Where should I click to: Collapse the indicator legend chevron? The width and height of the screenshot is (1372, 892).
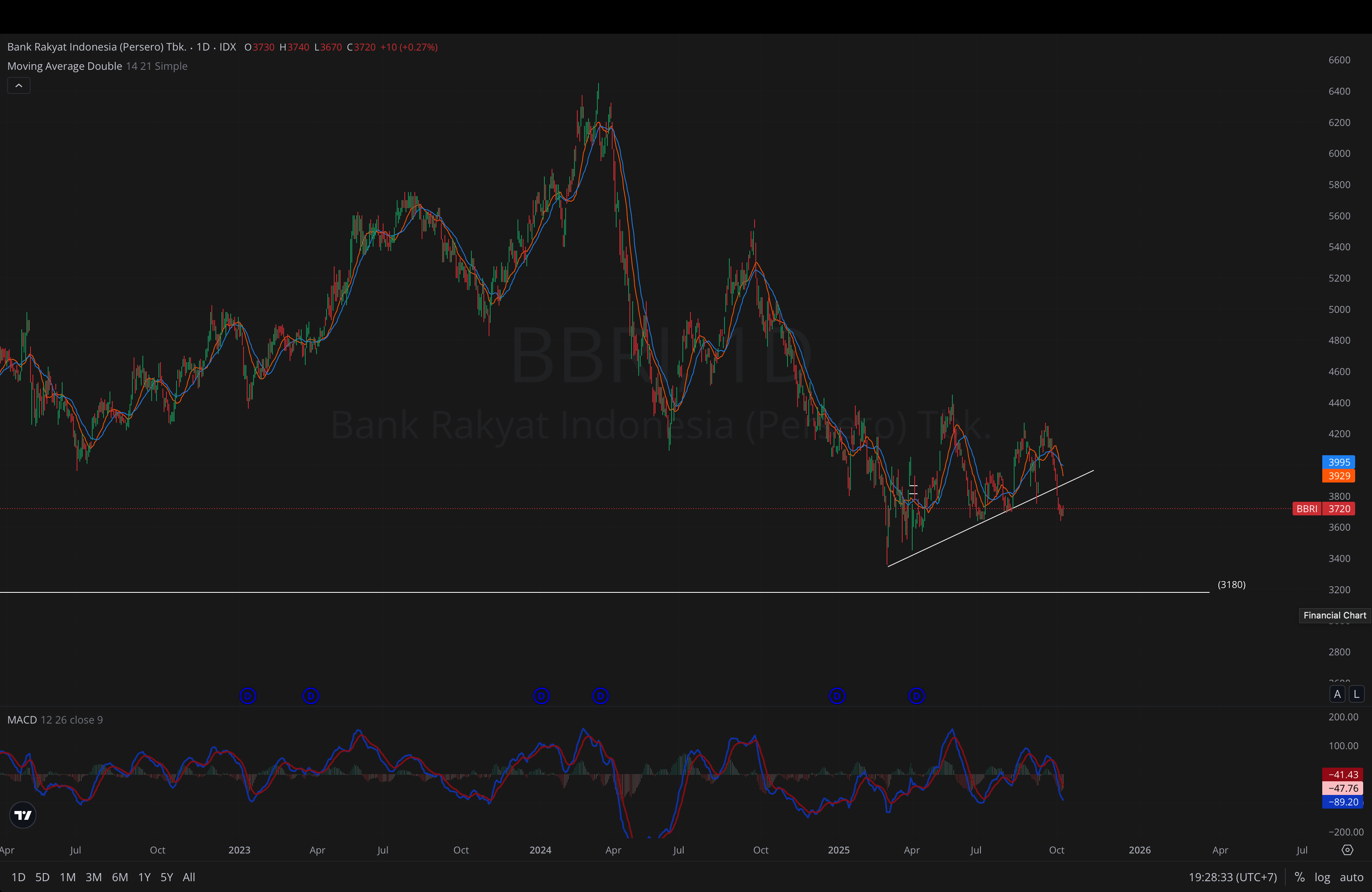18,86
